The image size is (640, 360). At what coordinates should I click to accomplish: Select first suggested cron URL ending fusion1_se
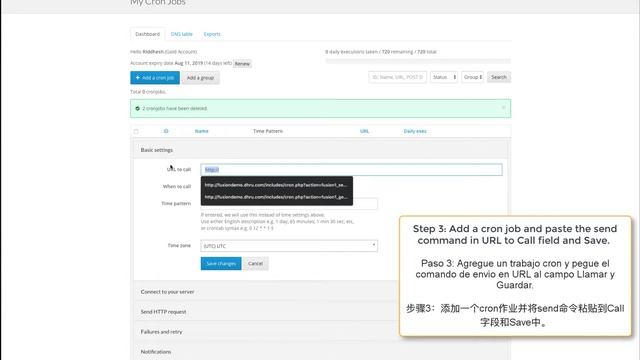[276, 185]
